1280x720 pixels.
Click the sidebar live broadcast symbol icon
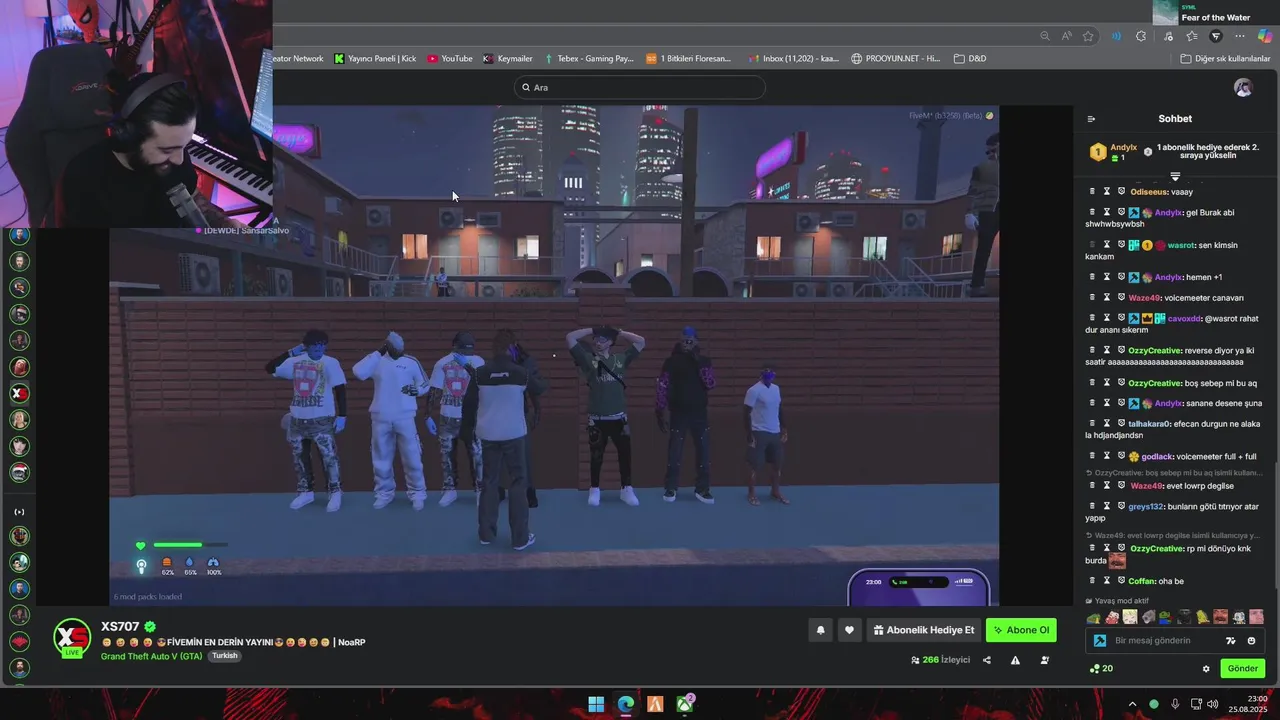click(19, 512)
